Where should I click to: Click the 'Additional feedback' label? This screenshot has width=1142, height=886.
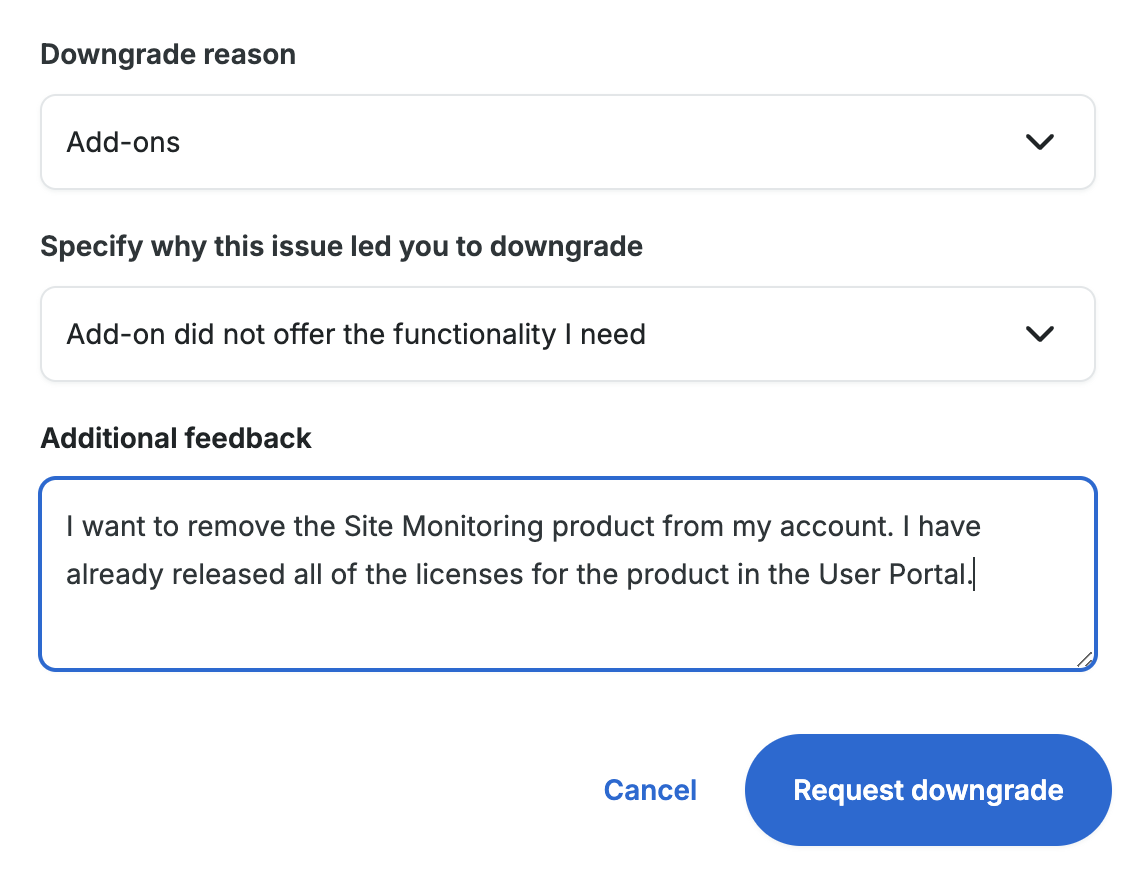coord(176,438)
